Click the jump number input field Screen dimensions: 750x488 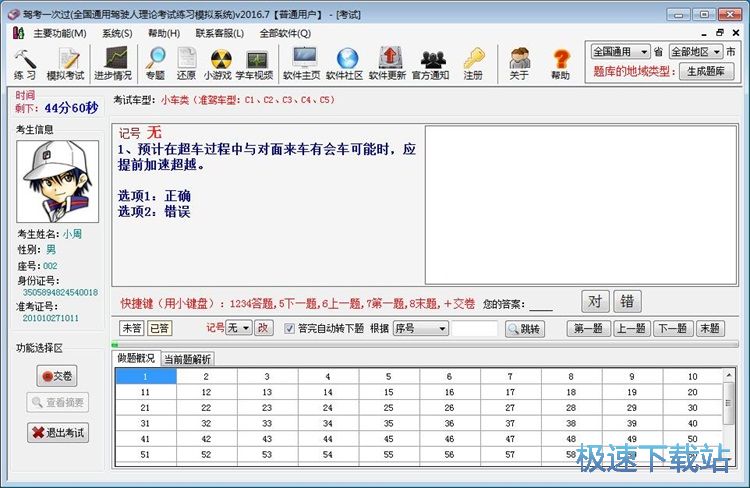point(475,328)
